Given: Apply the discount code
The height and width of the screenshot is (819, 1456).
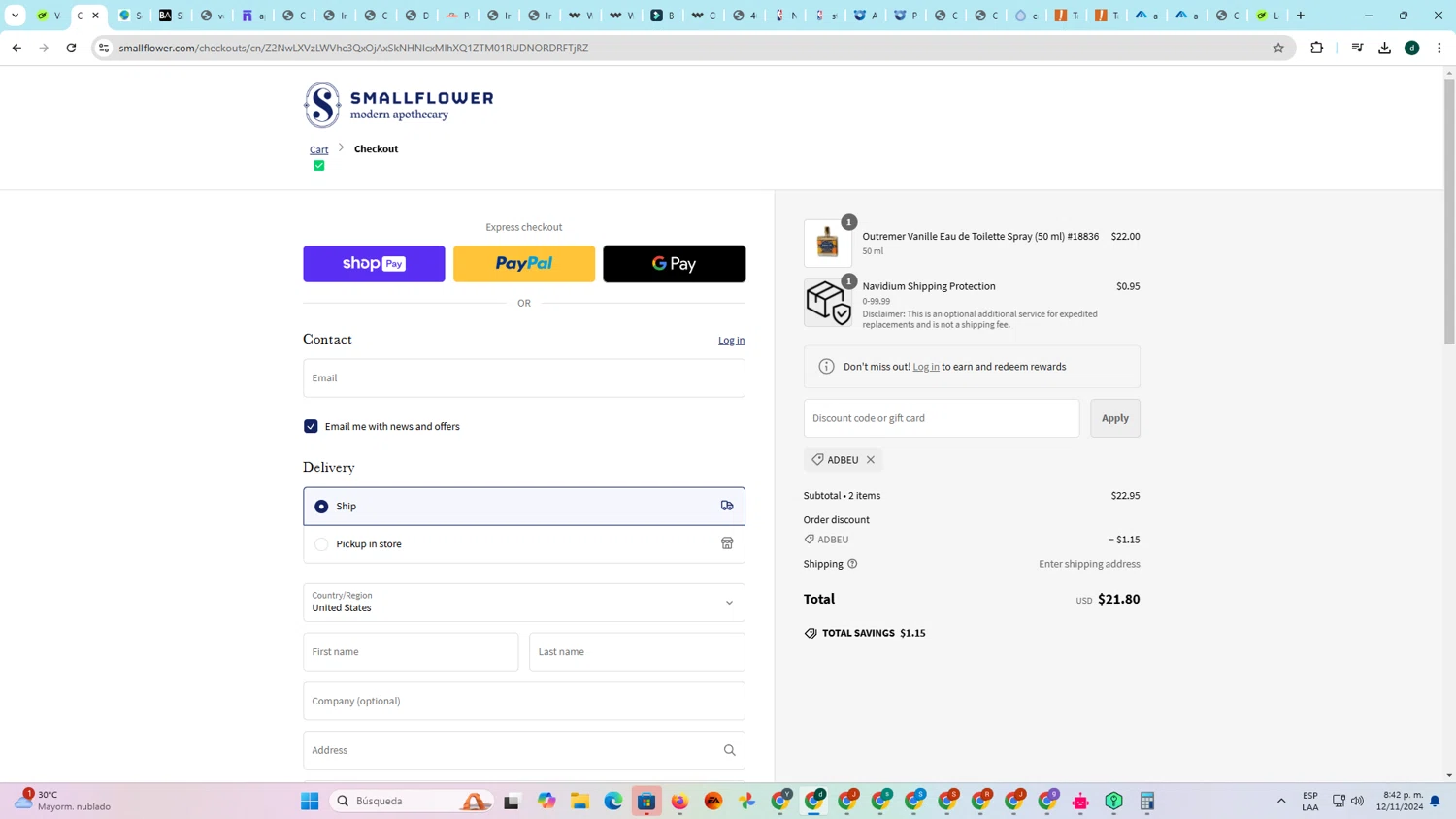Looking at the screenshot, I should (1115, 418).
